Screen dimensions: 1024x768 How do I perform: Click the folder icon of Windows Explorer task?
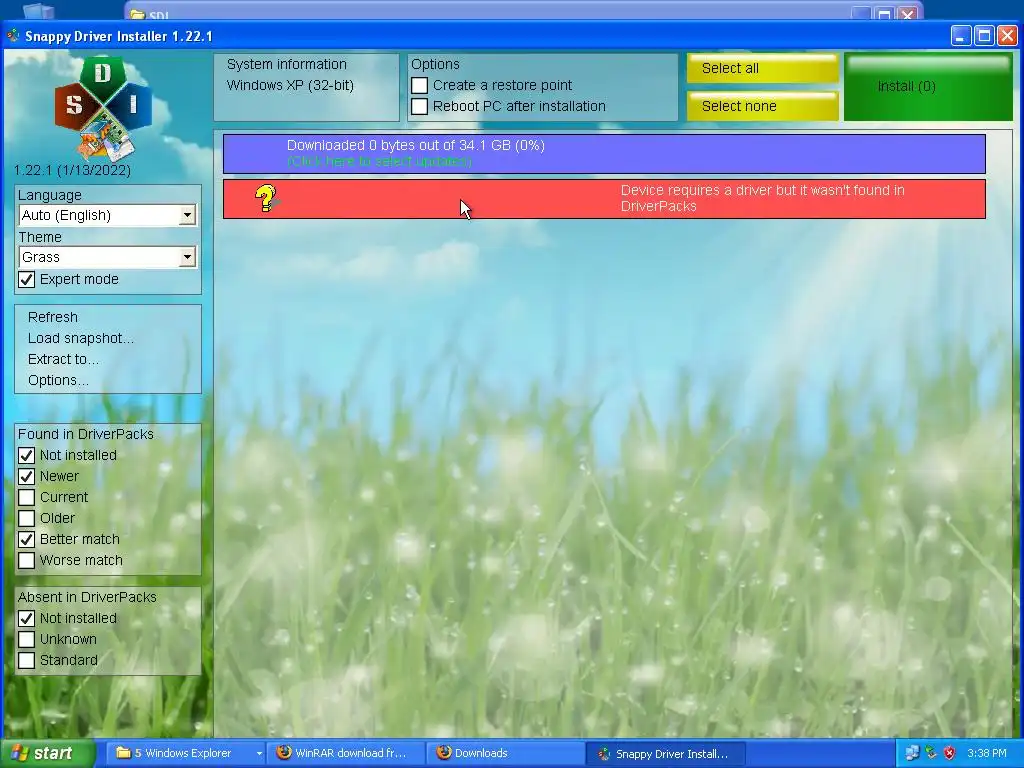tap(123, 752)
